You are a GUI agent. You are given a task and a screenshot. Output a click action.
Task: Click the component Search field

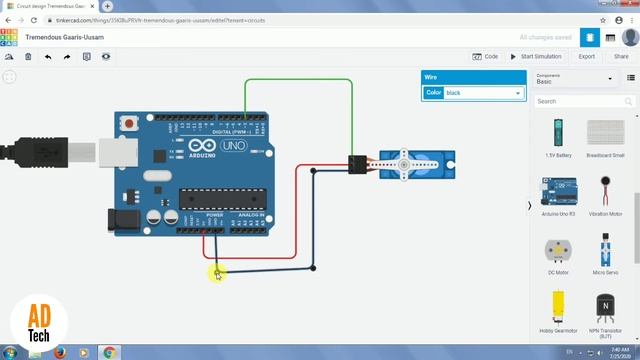(x=584, y=101)
